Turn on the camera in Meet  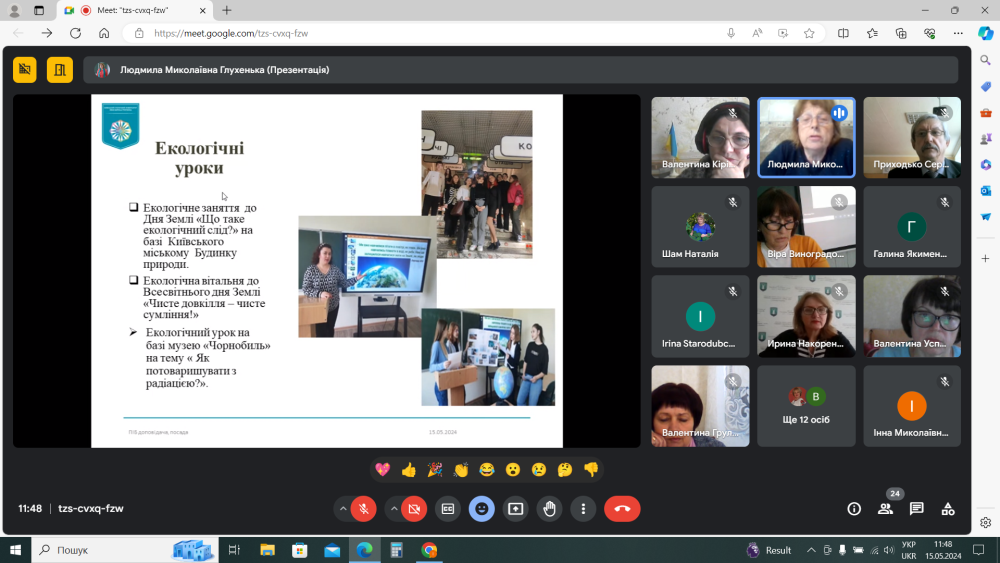(x=414, y=508)
